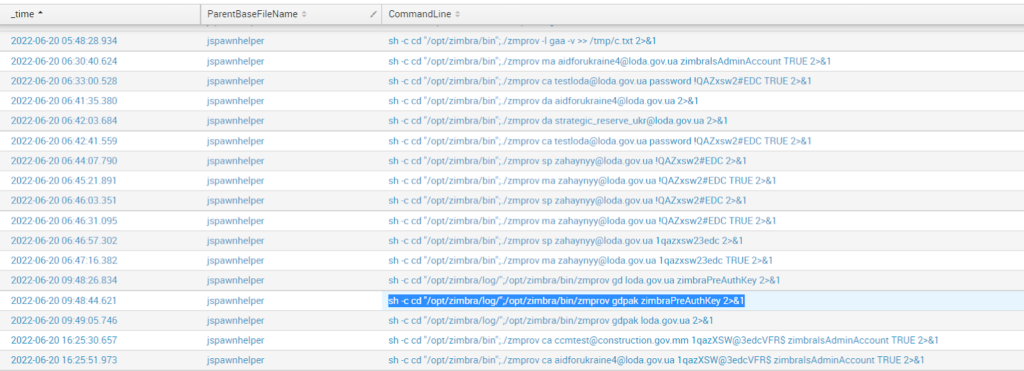Click command setting password 1qazxsw23edc via sp

pyautogui.click(x=566, y=240)
